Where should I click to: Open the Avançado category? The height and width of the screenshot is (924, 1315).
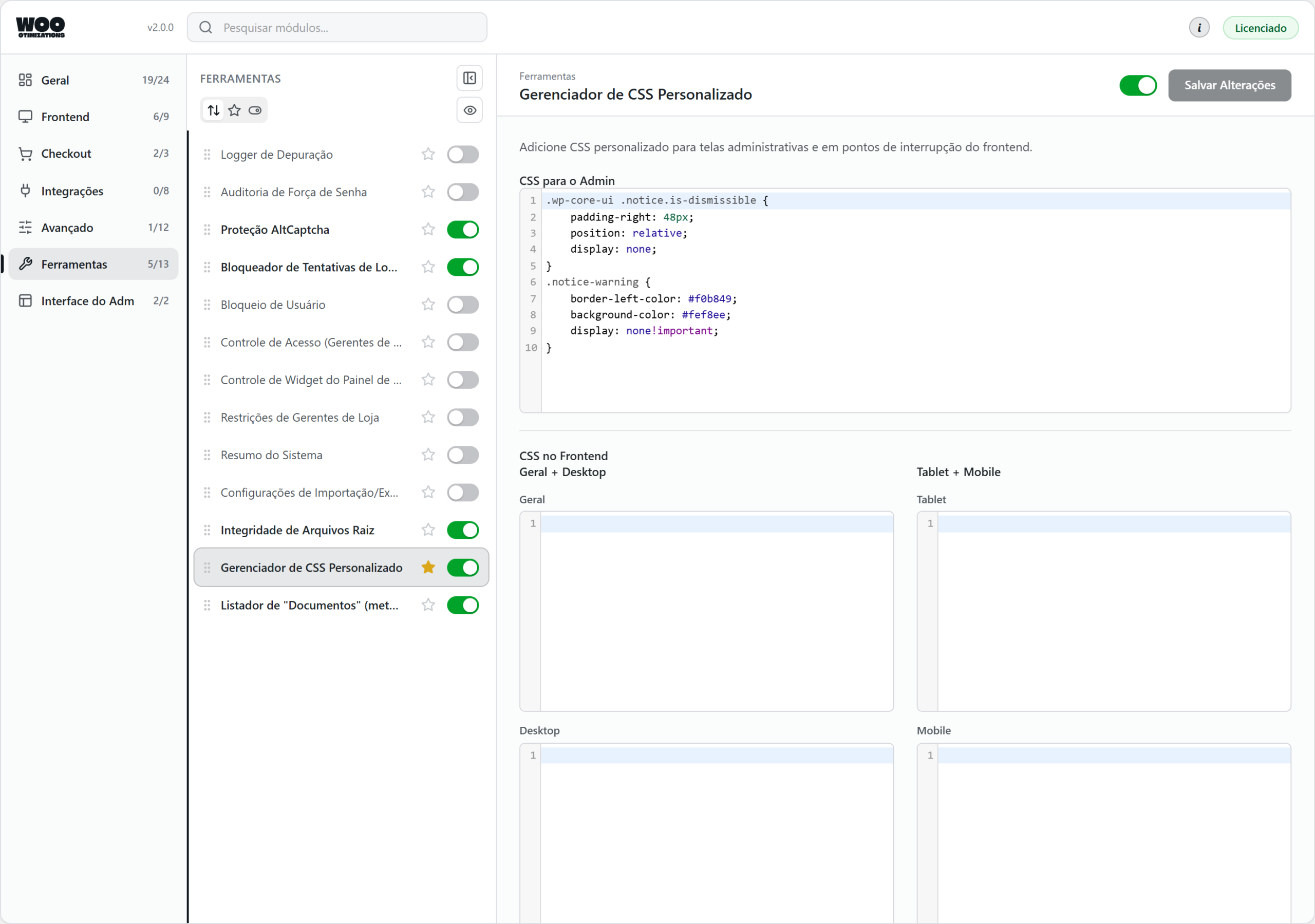93,228
